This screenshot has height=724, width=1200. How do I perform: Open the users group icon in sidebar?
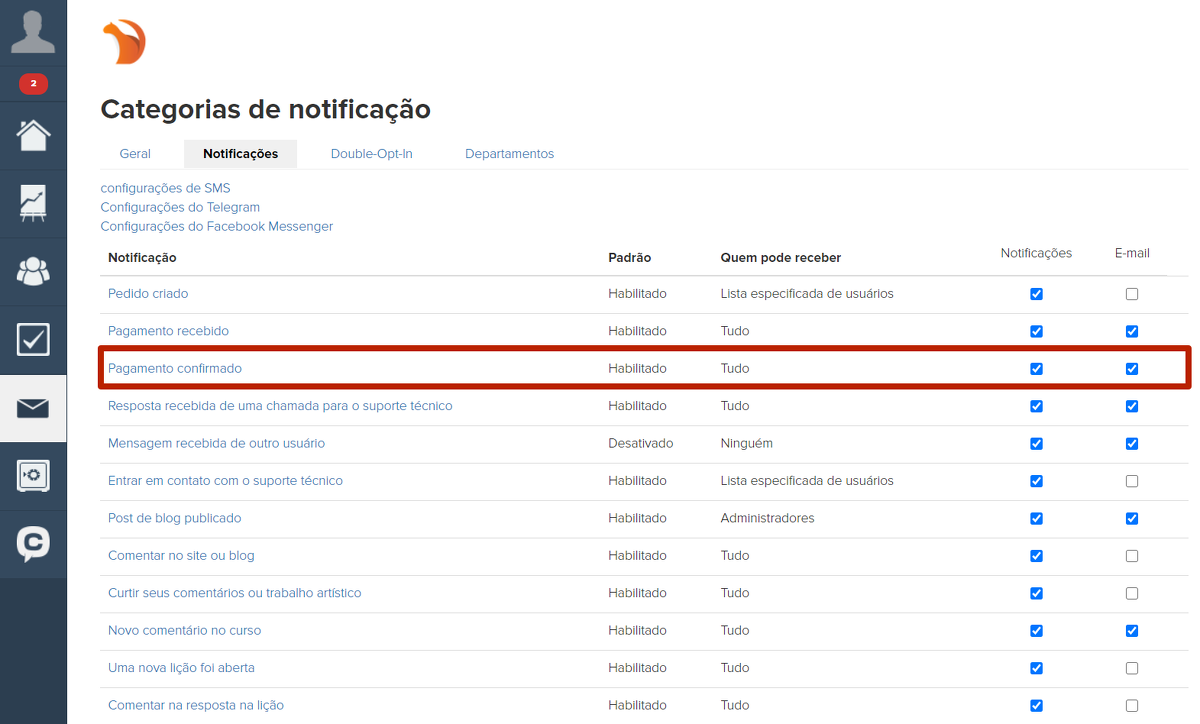pos(33,271)
